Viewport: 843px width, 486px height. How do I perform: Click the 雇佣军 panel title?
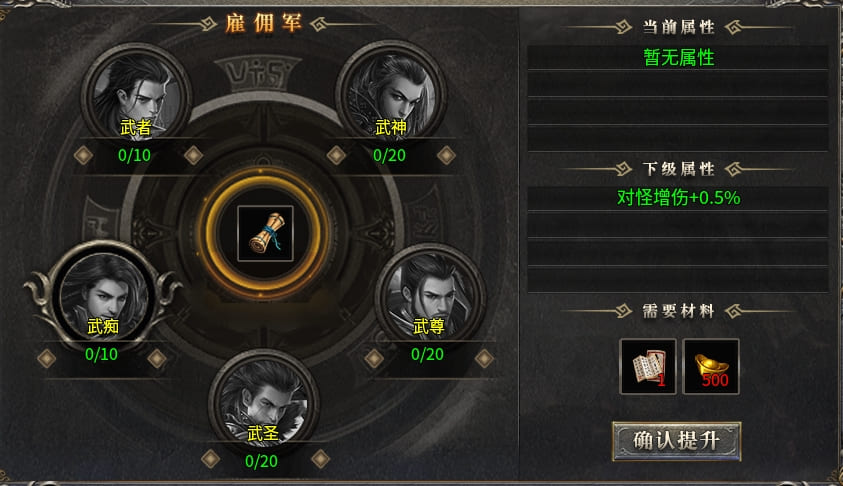[263, 24]
